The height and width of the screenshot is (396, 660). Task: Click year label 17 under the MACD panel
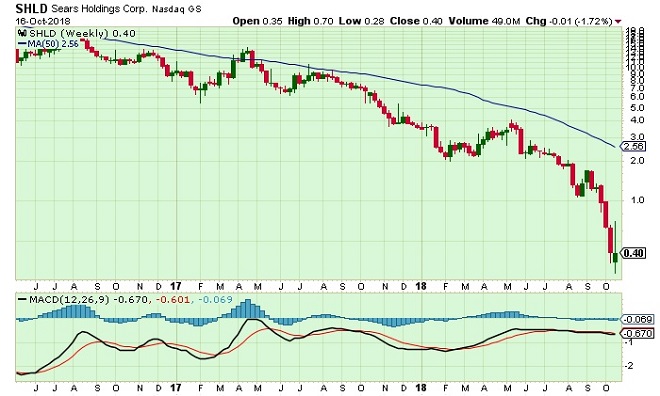click(x=176, y=388)
